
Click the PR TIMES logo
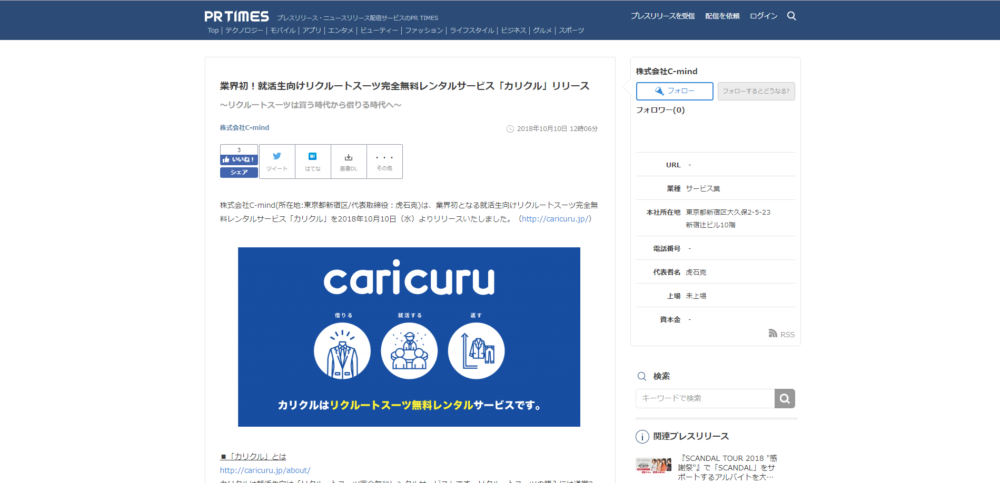(237, 17)
